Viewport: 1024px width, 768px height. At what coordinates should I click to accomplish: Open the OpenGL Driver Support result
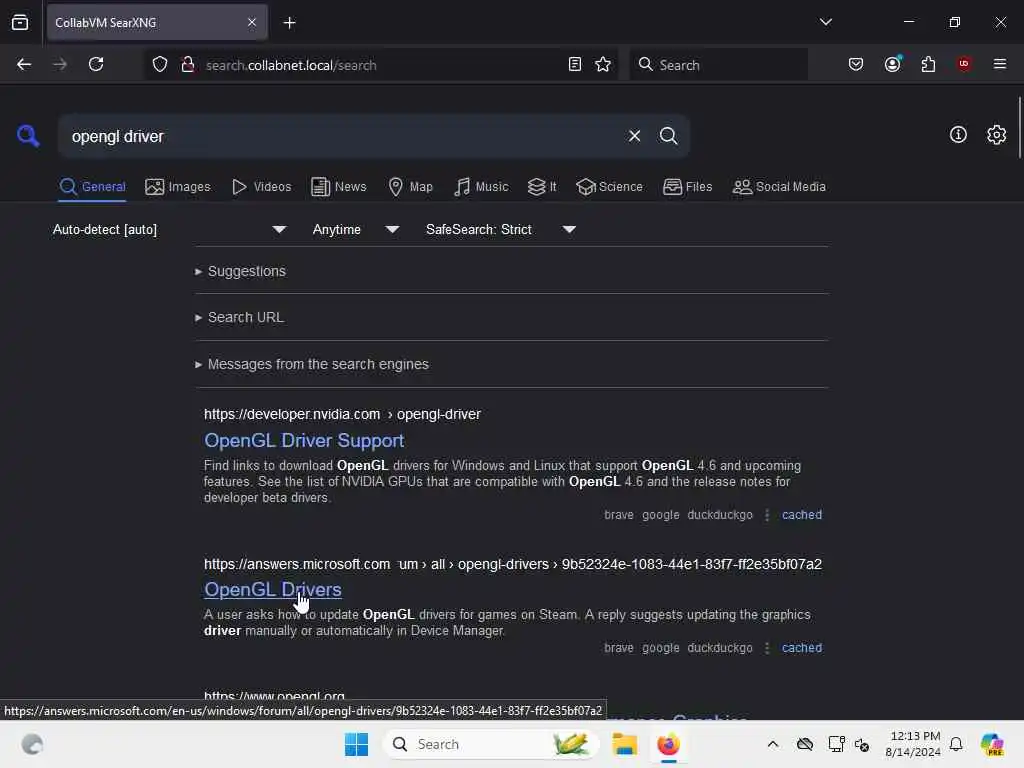pos(304,441)
